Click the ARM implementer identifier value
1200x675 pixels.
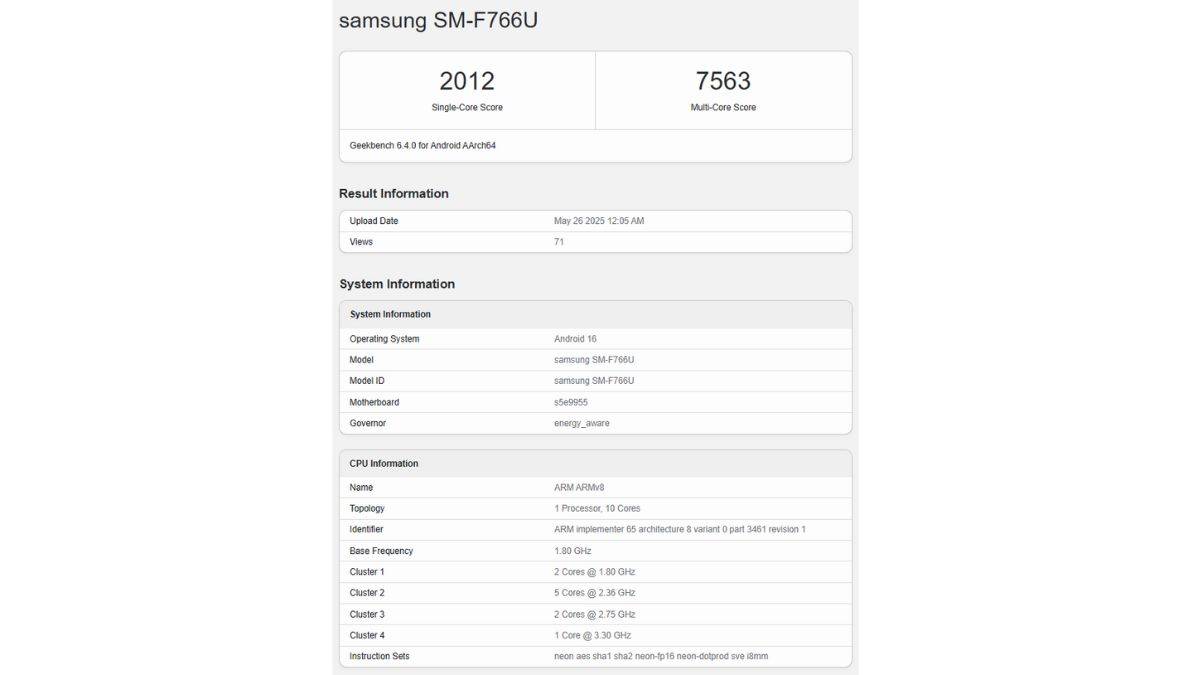tap(679, 530)
